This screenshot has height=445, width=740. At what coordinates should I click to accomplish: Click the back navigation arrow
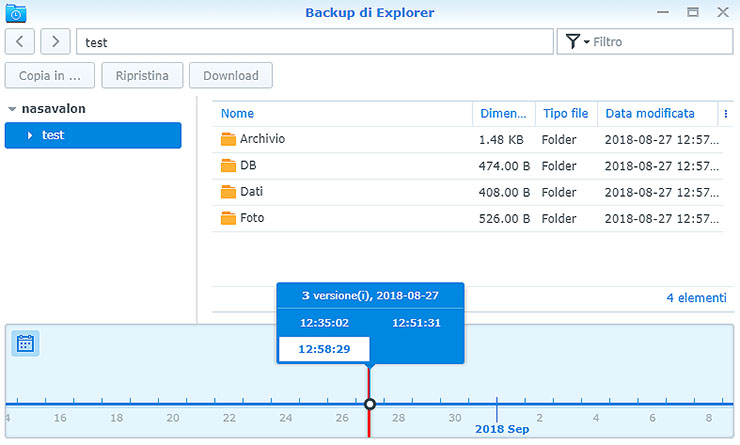[21, 42]
